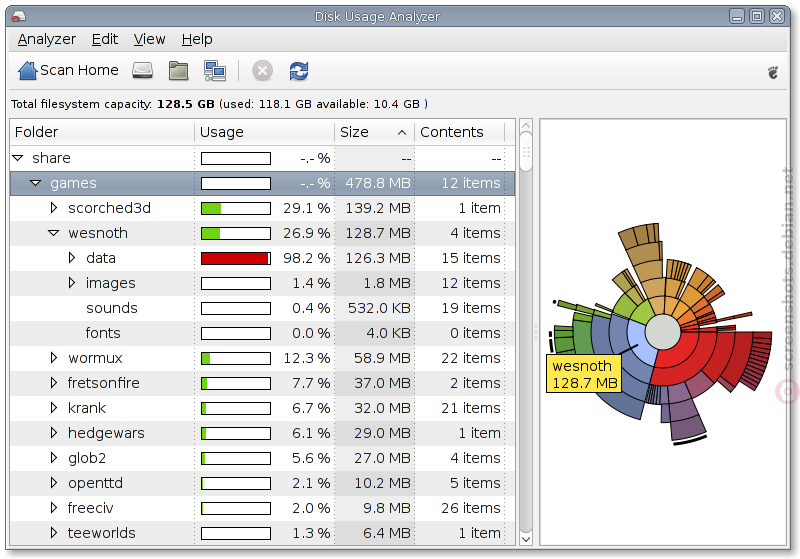Screen dimensions: 800x559
Task: Click the scrollbar up arrow
Action: [526, 126]
